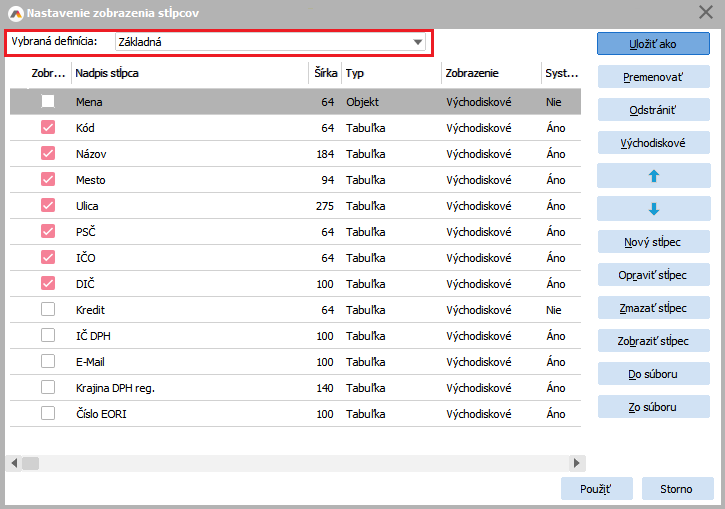Sort by the Nadpis stĺpca header
Screen dimensions: 725x509
click(x=188, y=73)
